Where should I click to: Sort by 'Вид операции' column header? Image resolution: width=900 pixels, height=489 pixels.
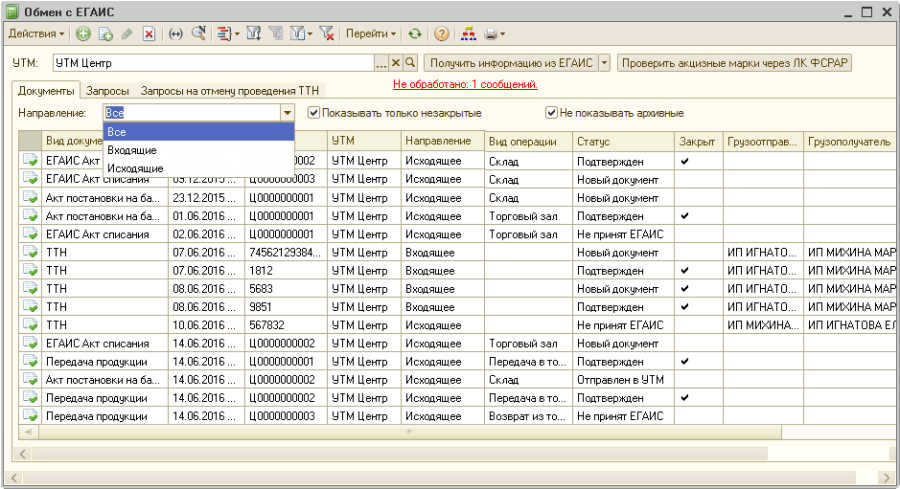coord(528,141)
